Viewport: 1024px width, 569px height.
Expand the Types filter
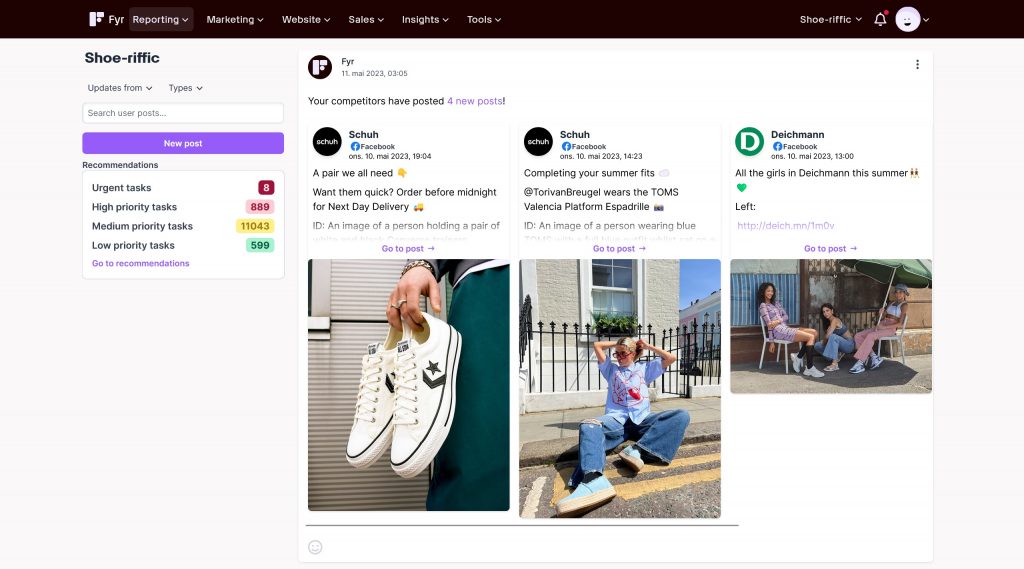(185, 88)
